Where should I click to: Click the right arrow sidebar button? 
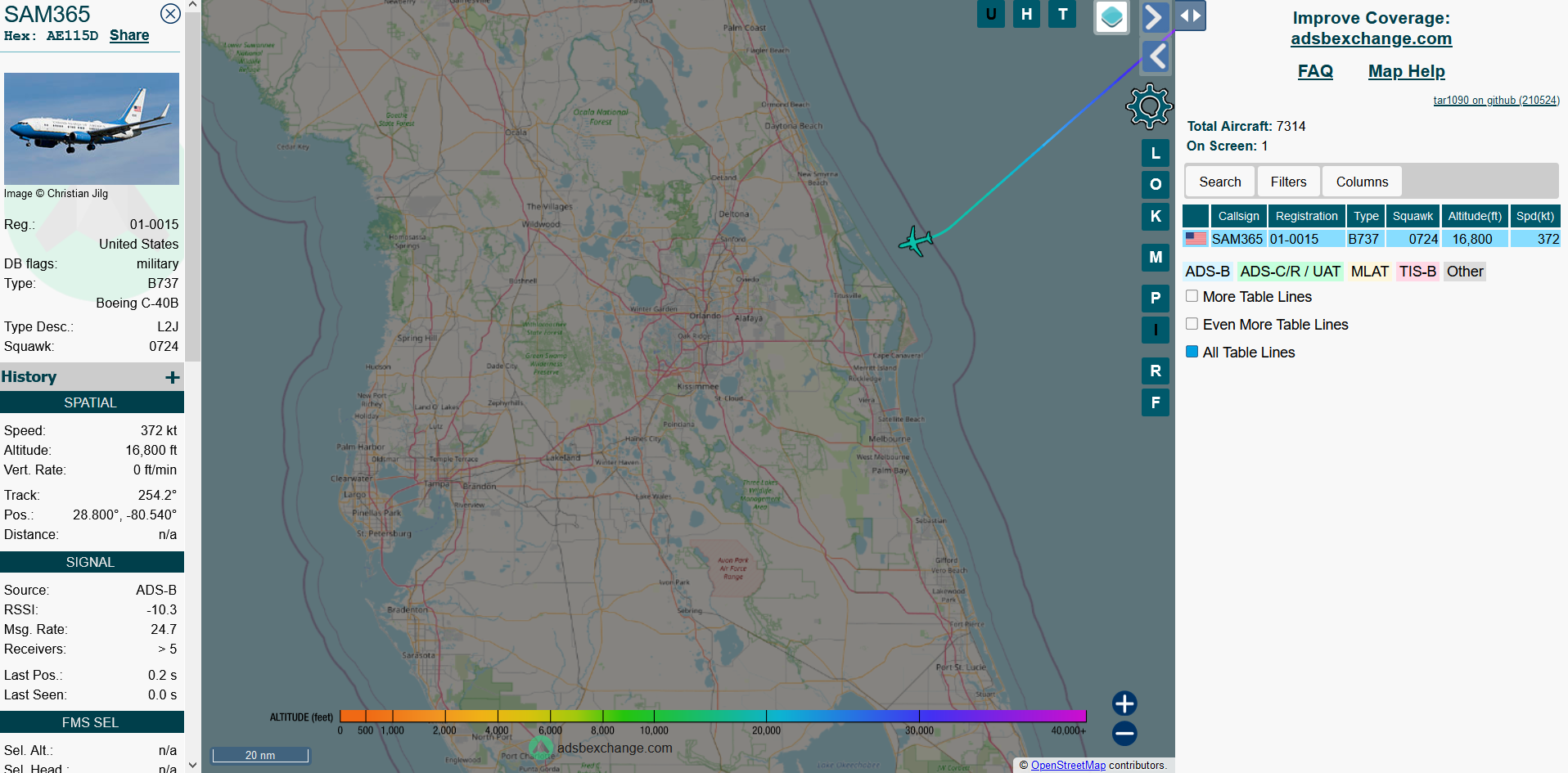1155,16
